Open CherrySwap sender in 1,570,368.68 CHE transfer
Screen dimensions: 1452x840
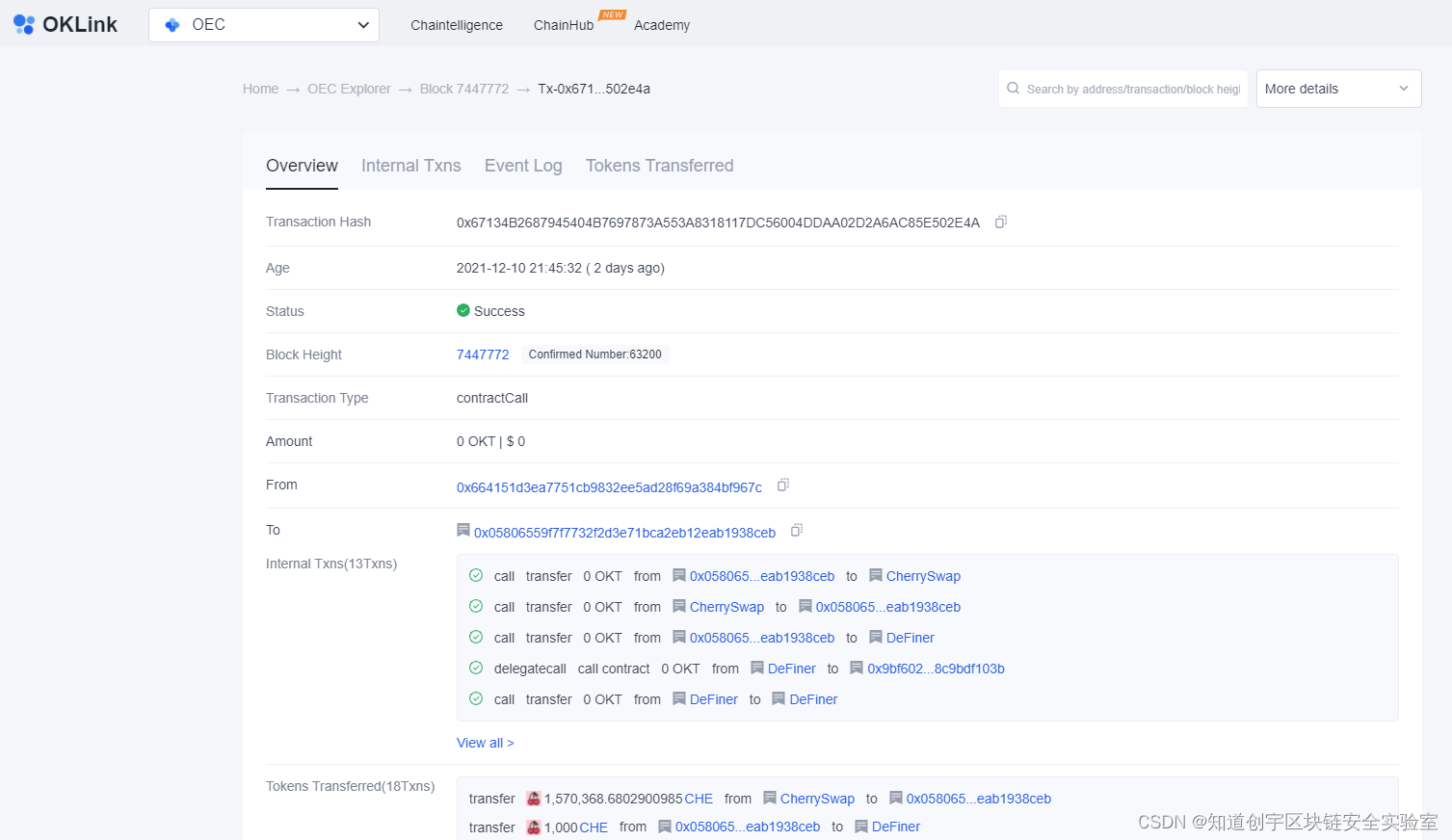[817, 799]
